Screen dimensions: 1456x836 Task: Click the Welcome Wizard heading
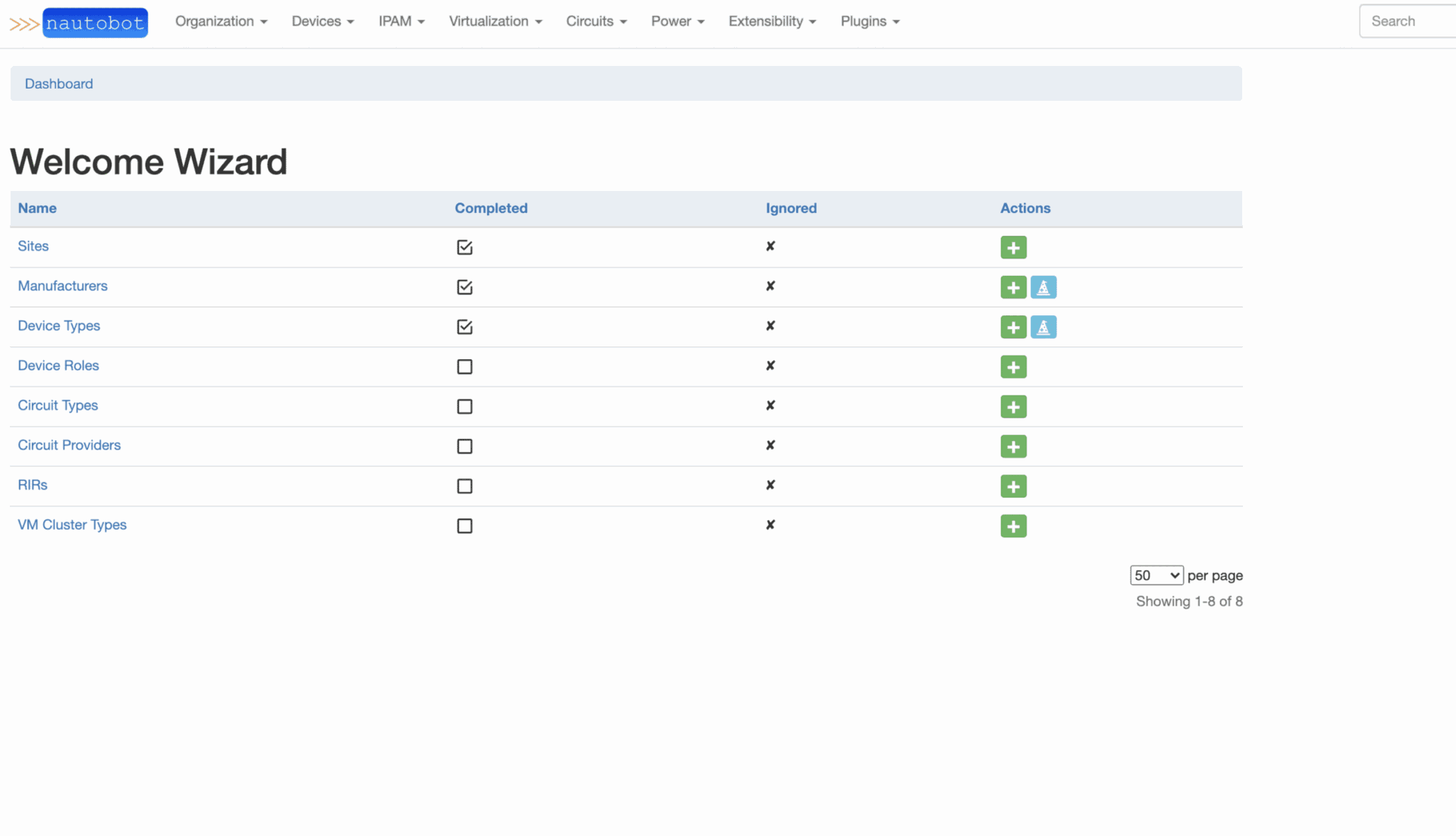149,161
